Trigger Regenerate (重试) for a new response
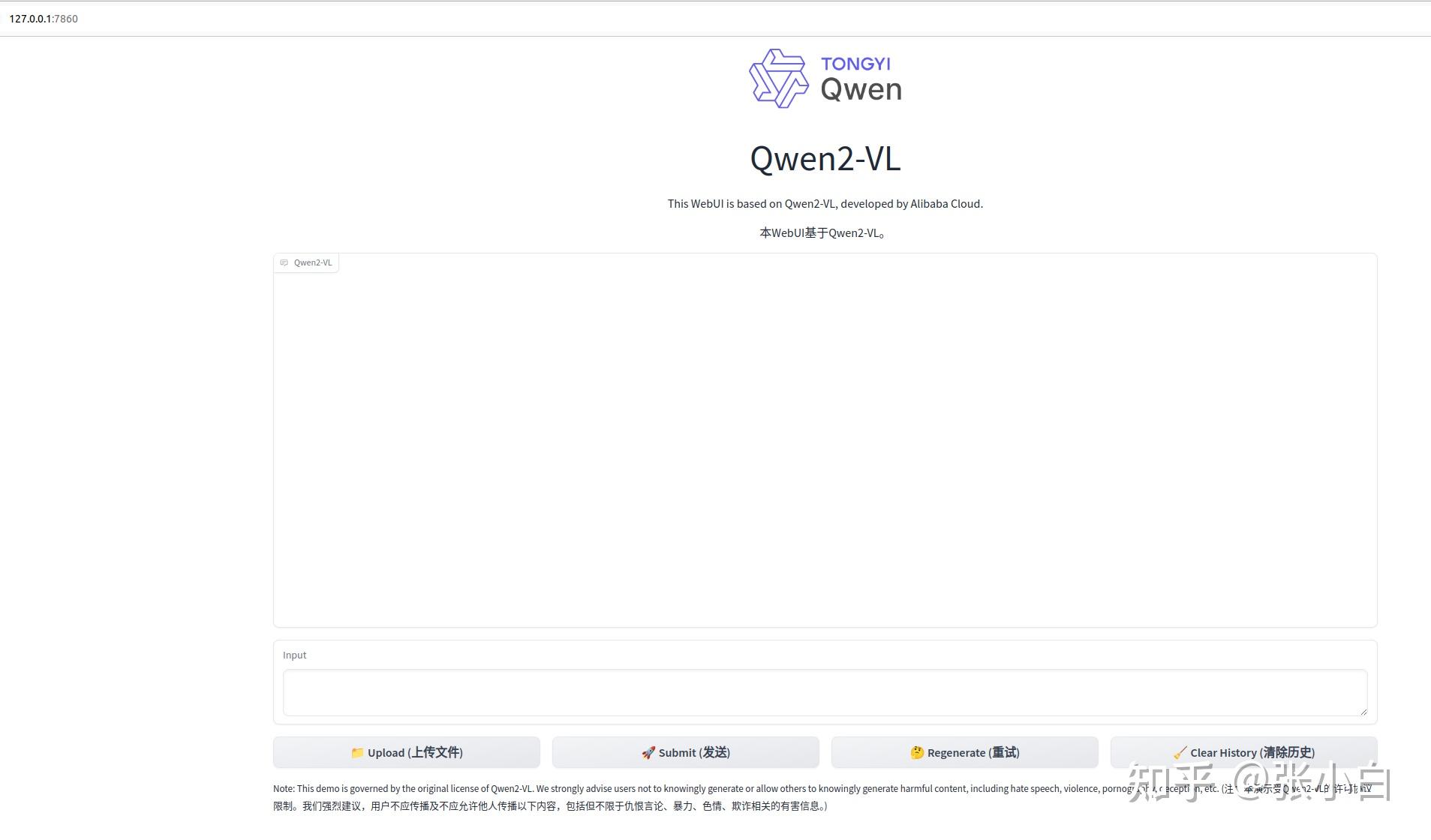The height and width of the screenshot is (840, 1431). pyautogui.click(x=964, y=752)
